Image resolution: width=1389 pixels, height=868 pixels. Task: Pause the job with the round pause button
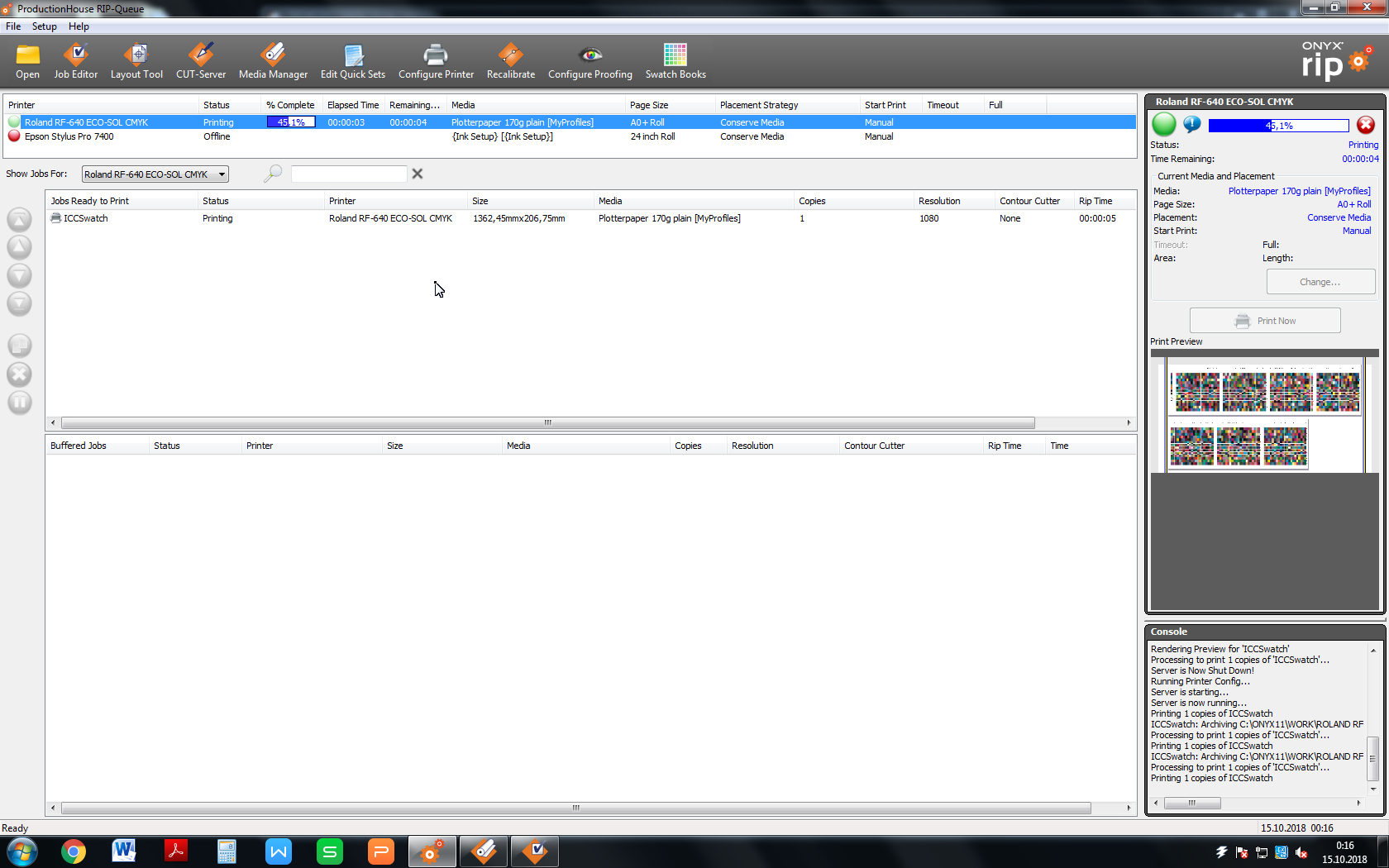19,403
